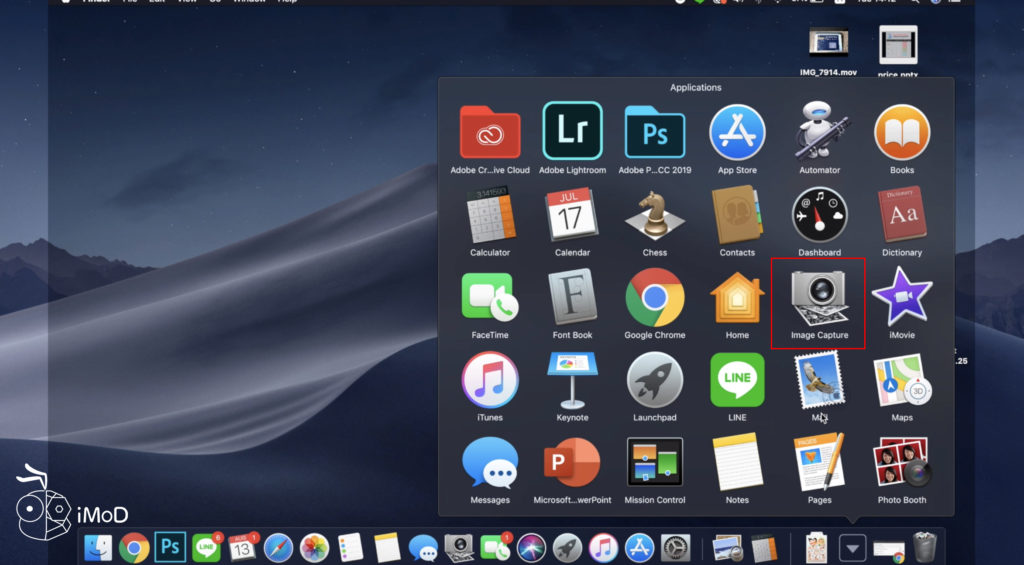This screenshot has width=1024, height=565.
Task: Open Preview in the Dock
Action: (726, 547)
